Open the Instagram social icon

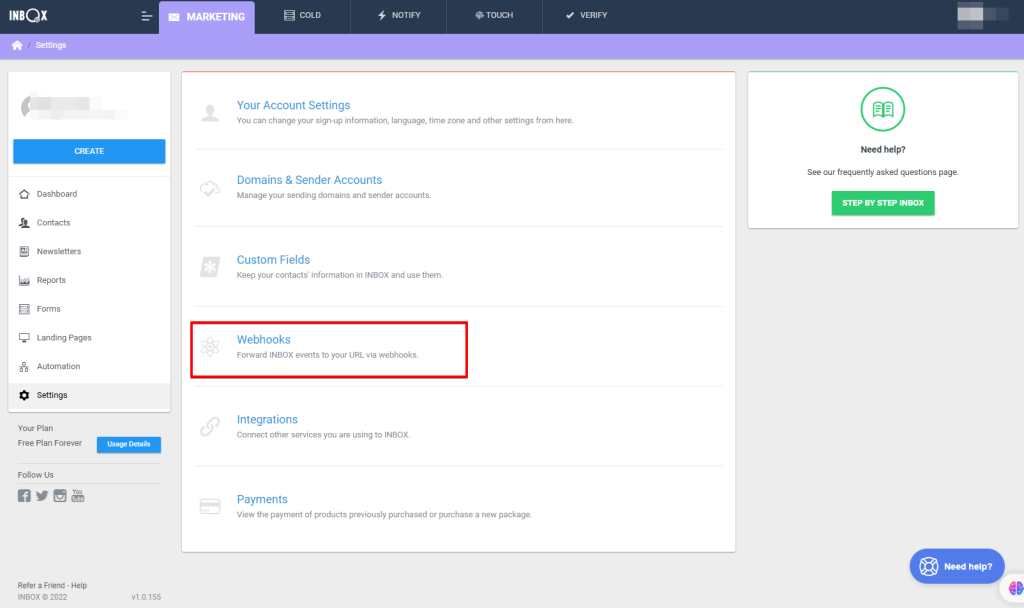(60, 496)
